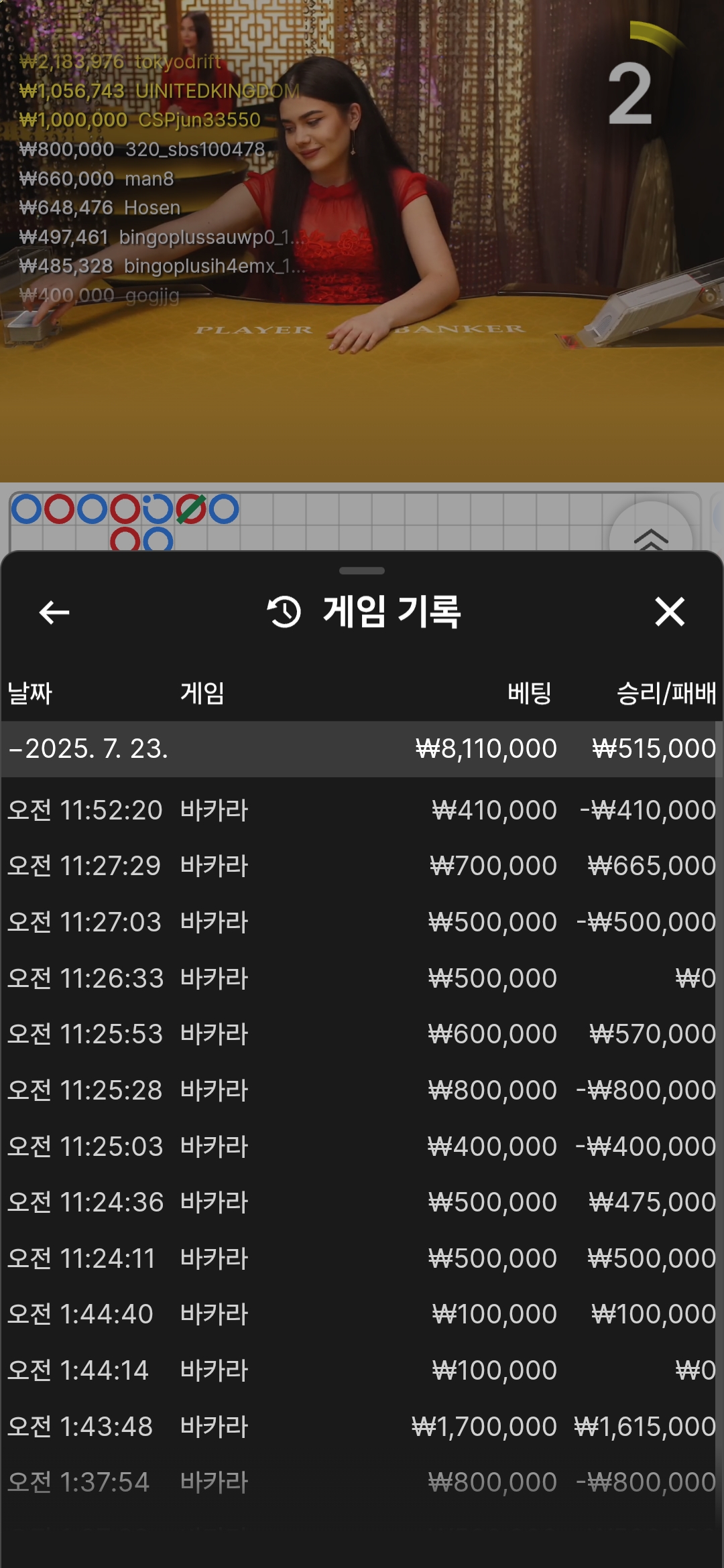The image size is (724, 1568).
Task: Open the 오전 1:44:40 game record
Action: click(362, 1314)
